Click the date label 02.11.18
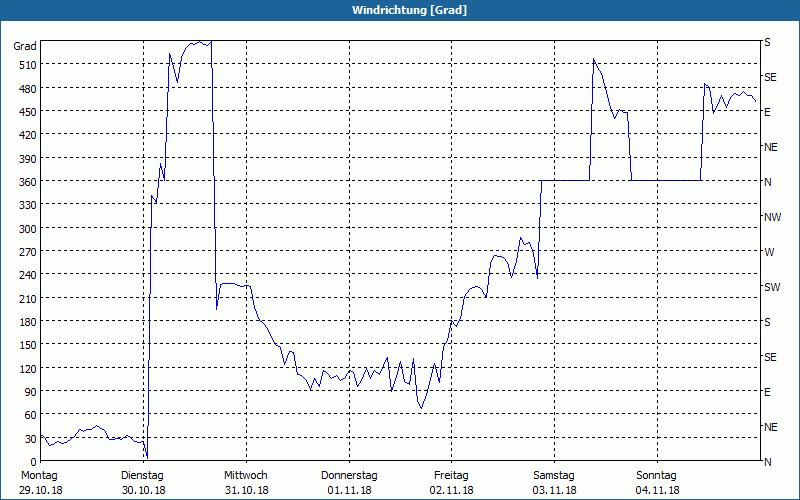This screenshot has height=500, width=800. [452, 490]
